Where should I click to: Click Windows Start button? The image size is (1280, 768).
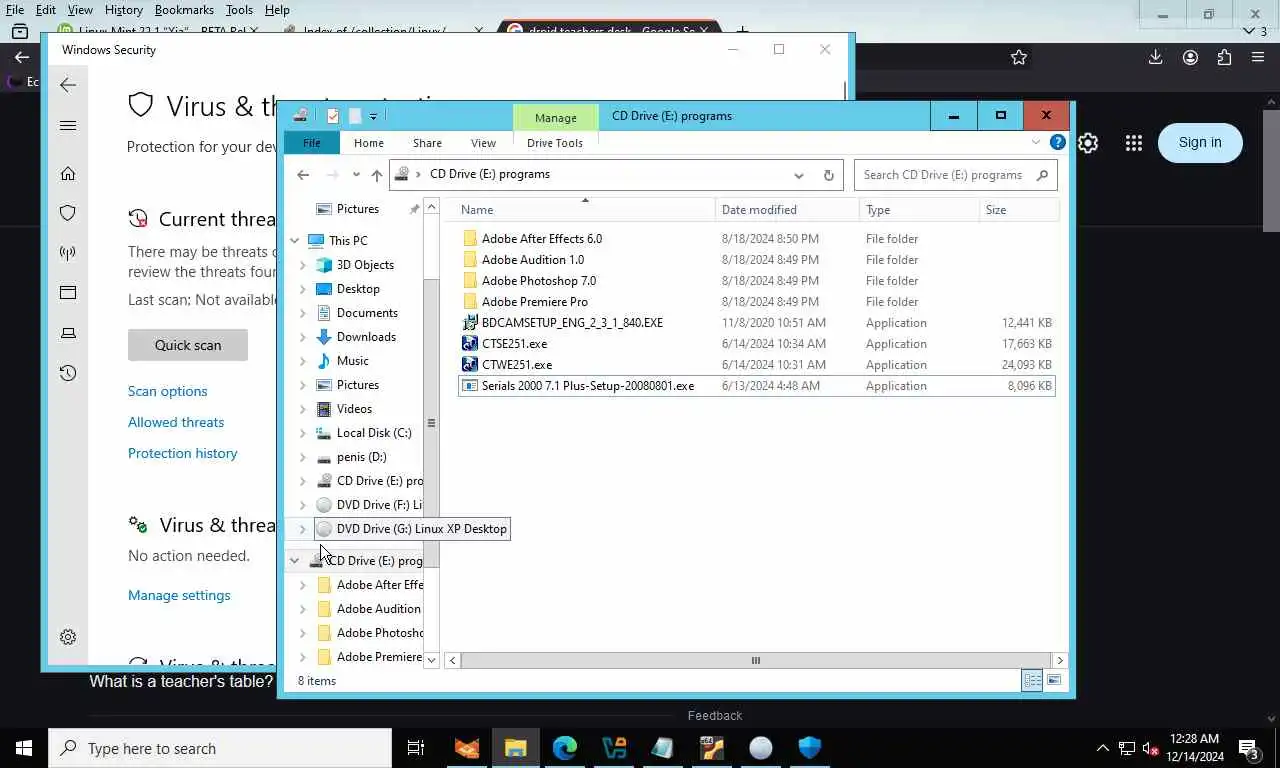(24, 748)
